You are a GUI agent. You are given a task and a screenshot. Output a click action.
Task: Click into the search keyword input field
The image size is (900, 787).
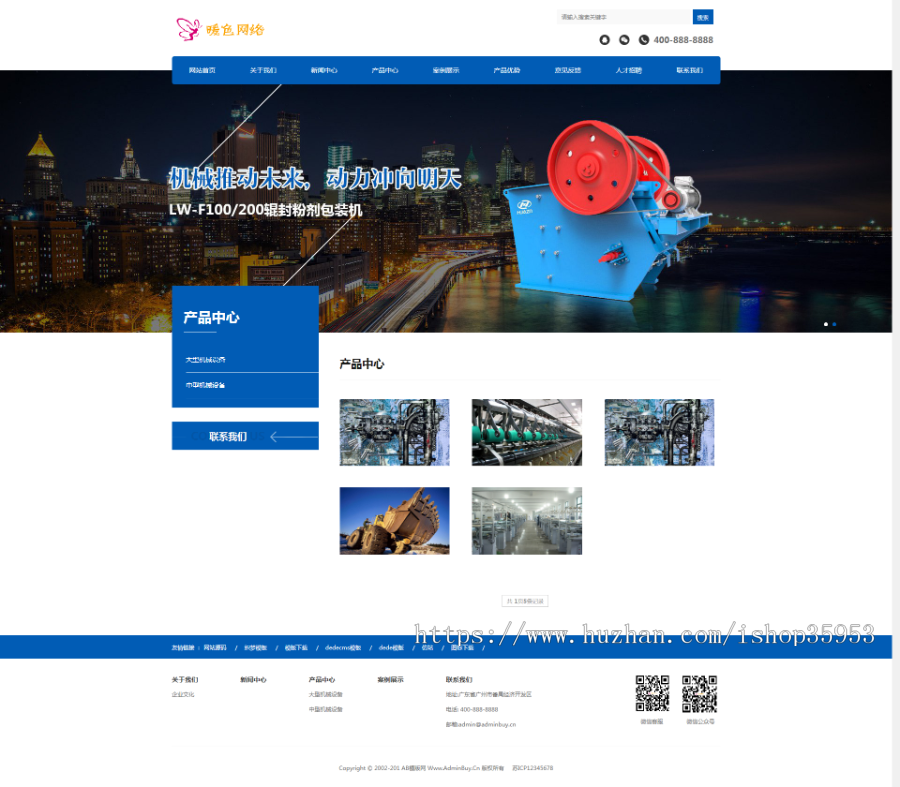pyautogui.click(x=624, y=17)
